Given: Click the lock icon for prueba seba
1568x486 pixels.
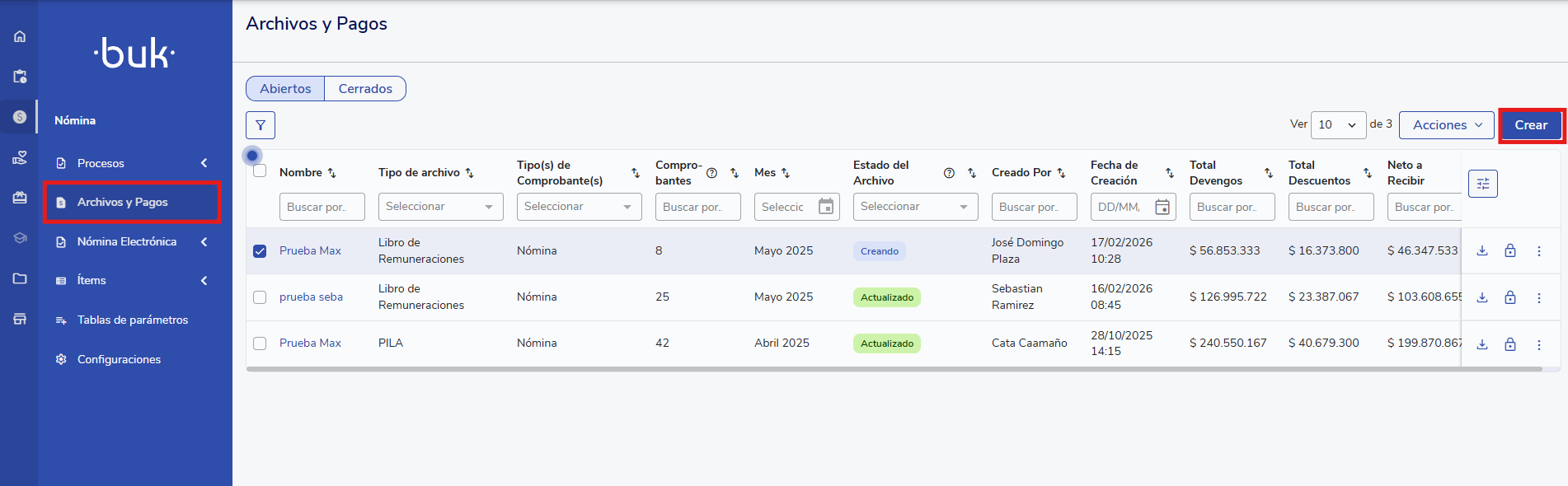Looking at the screenshot, I should click(x=1509, y=297).
